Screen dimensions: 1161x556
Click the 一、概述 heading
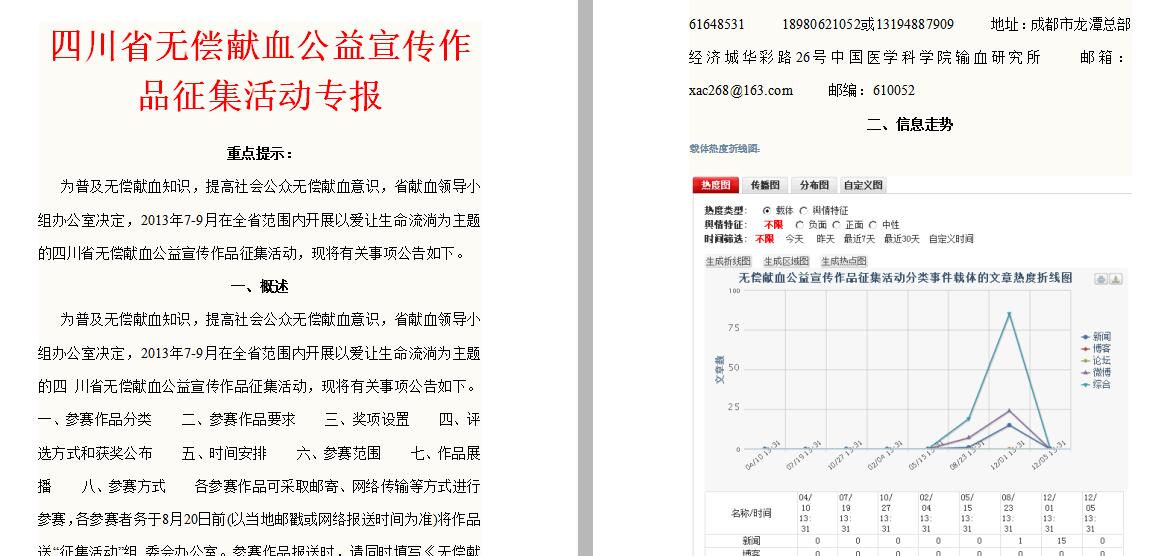click(259, 287)
